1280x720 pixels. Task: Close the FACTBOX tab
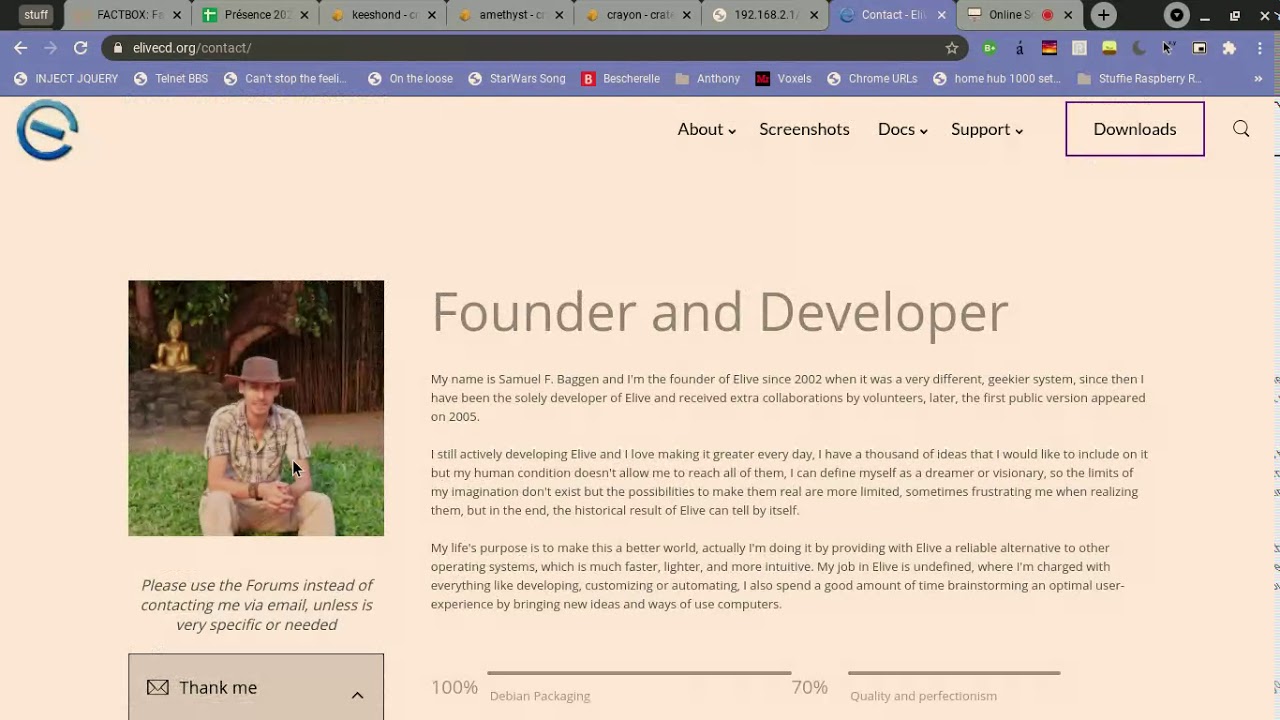pos(177,15)
